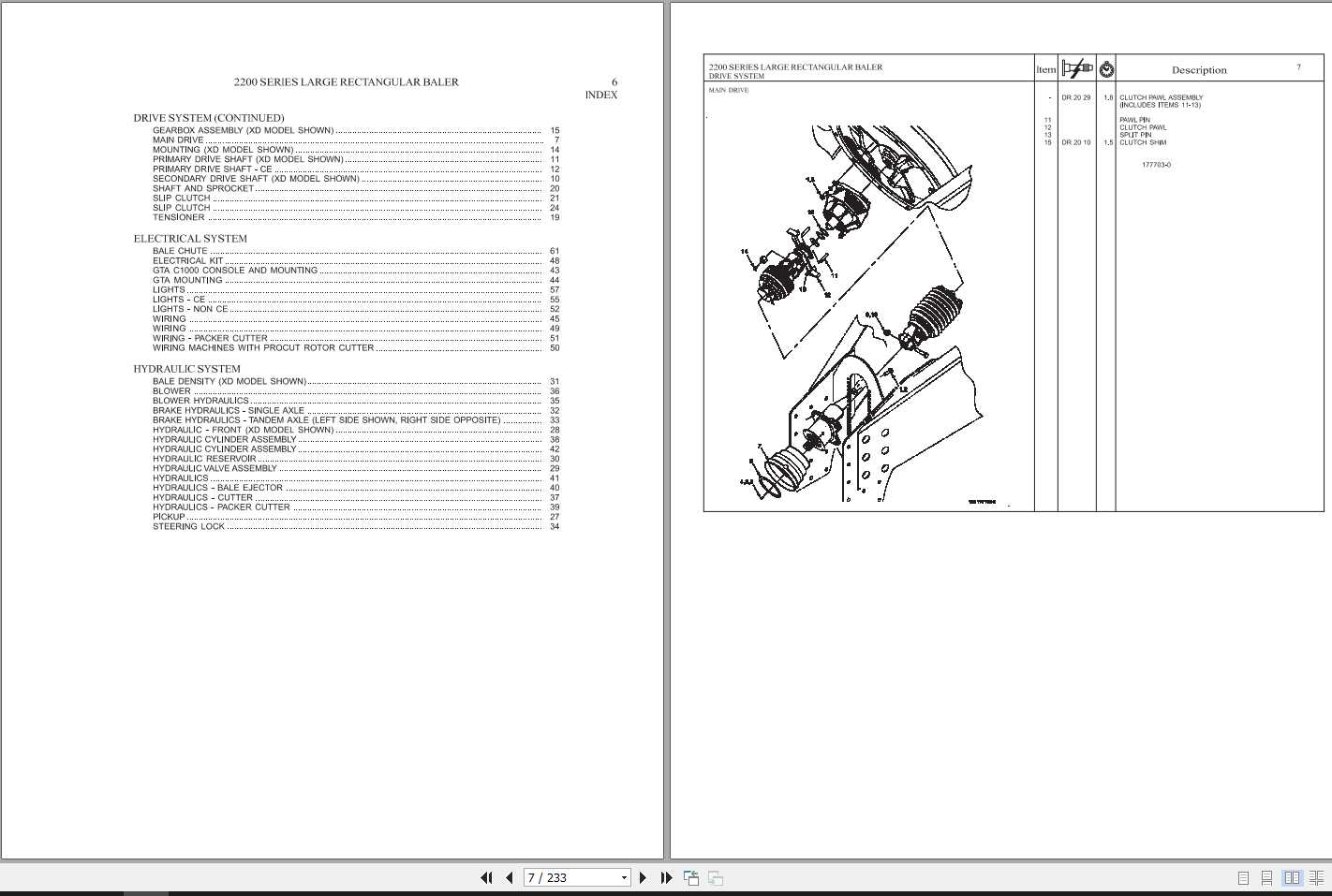Image resolution: width=1332 pixels, height=896 pixels.
Task: Select two-page continuous scrolling view
Action: pyautogui.click(x=1316, y=877)
